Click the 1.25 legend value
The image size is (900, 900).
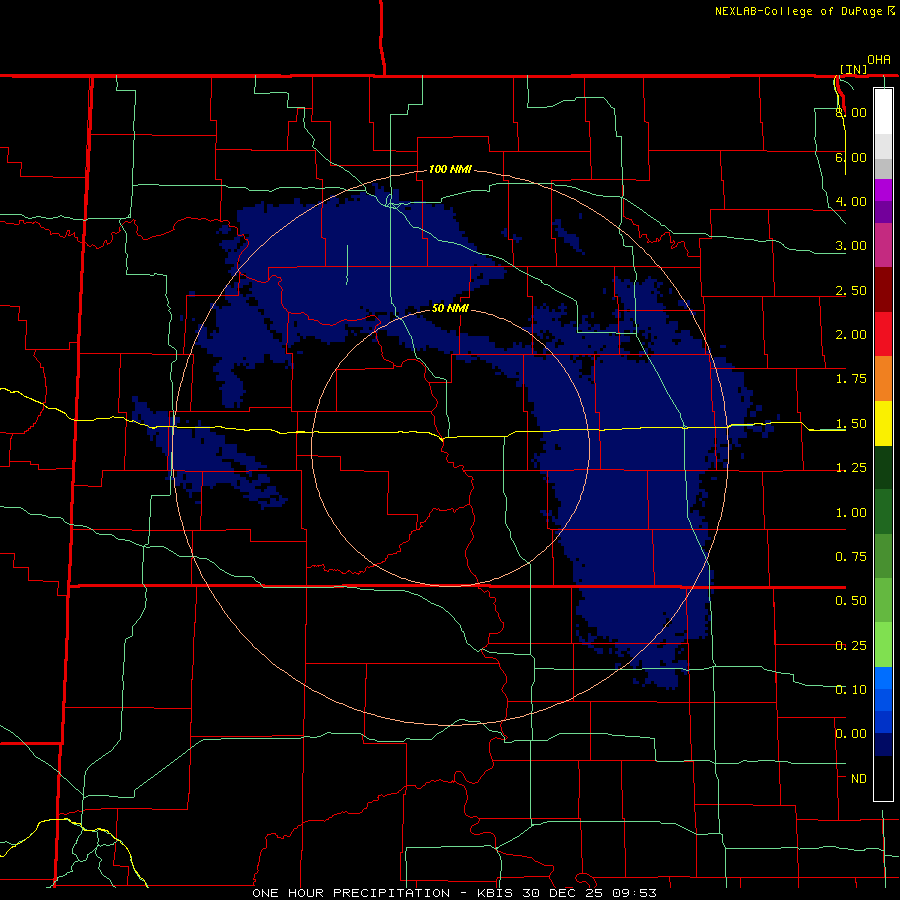851,468
